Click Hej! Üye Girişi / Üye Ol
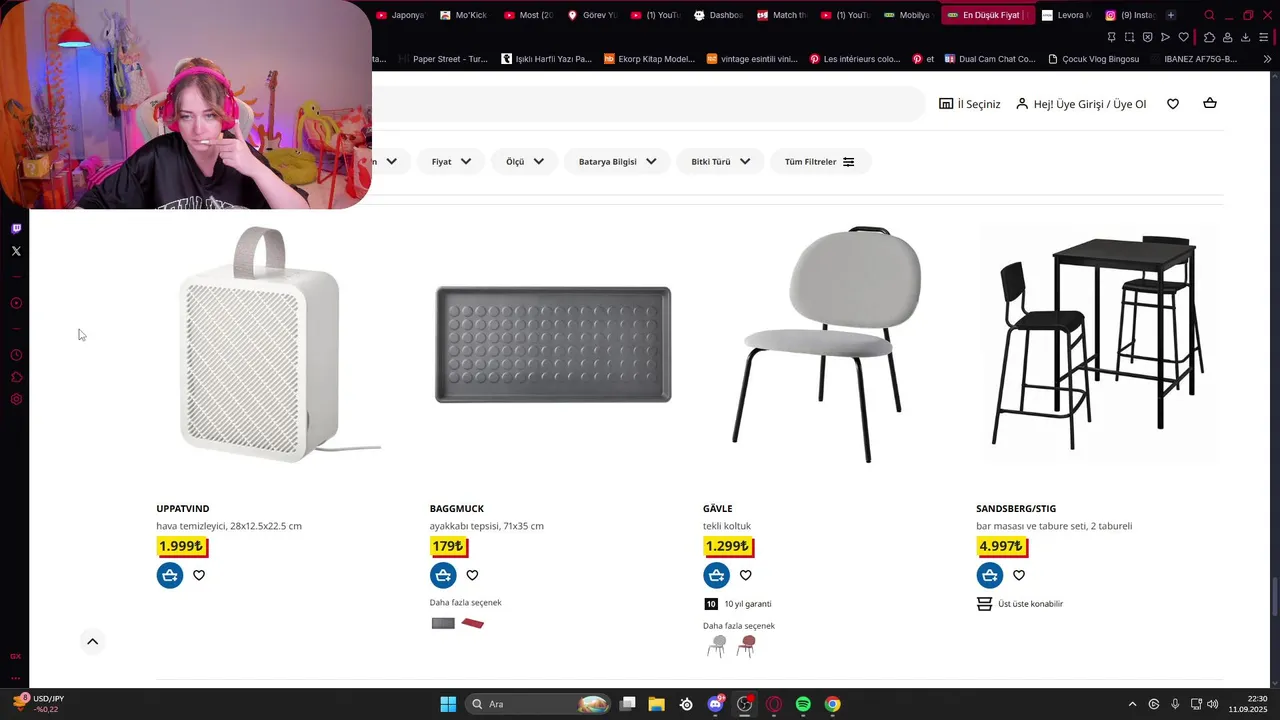 (1081, 104)
